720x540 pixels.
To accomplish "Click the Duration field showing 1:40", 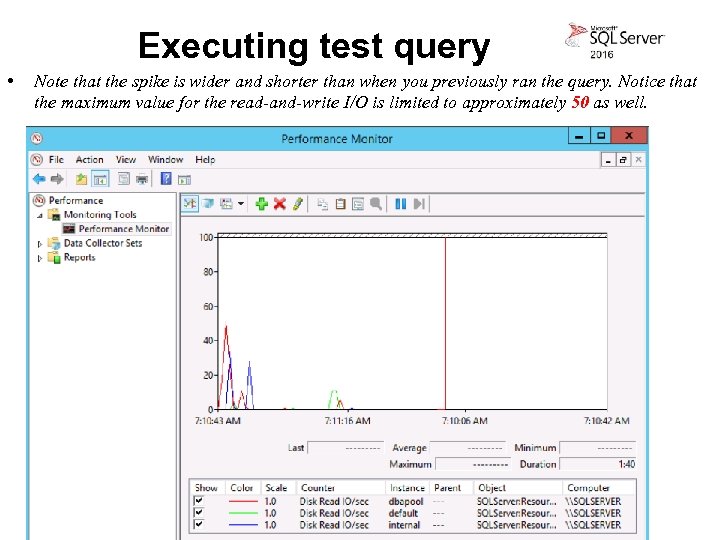I will (x=598, y=464).
